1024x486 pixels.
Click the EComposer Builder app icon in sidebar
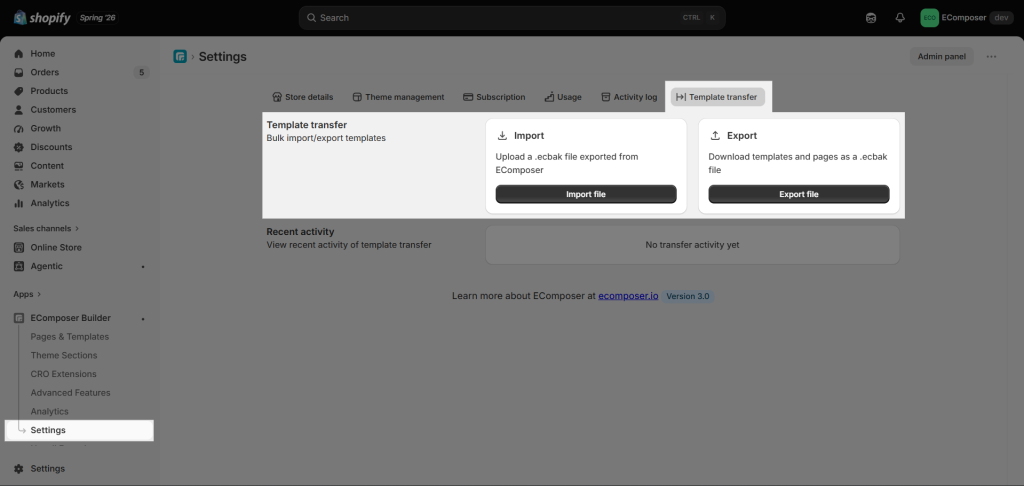pyautogui.click(x=18, y=318)
